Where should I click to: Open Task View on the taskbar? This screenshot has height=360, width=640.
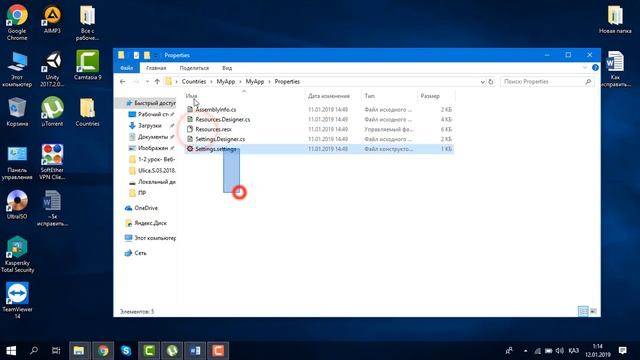56,351
